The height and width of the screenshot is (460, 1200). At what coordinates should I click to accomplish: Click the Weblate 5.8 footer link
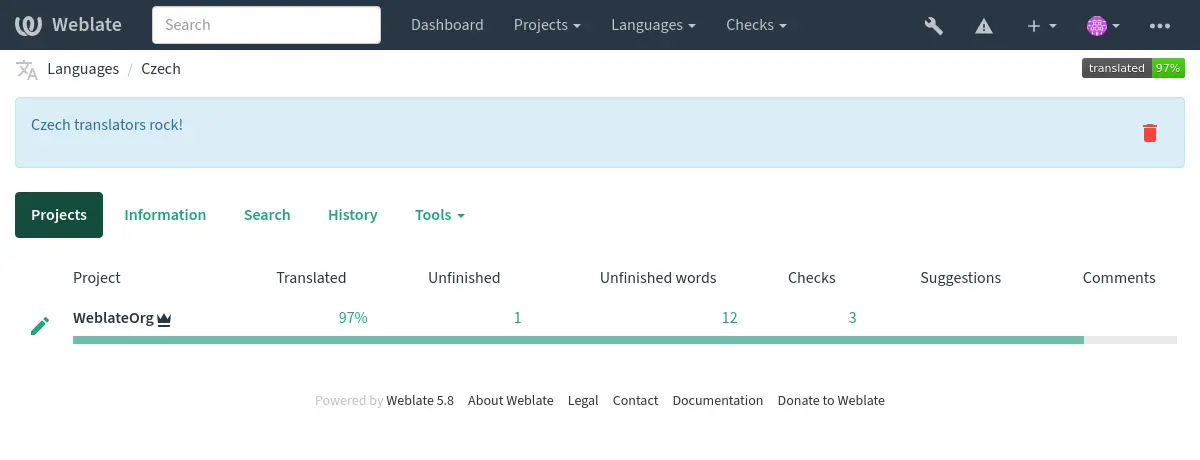click(420, 400)
